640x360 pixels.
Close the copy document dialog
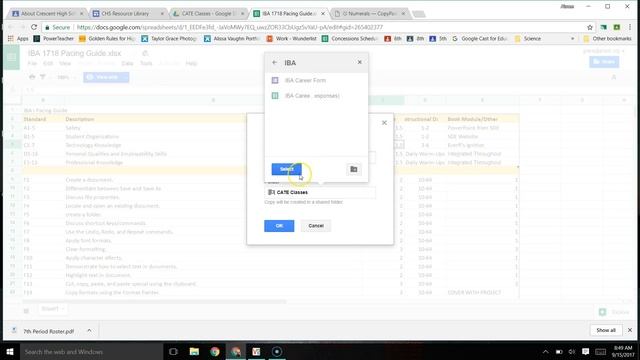coord(384,122)
